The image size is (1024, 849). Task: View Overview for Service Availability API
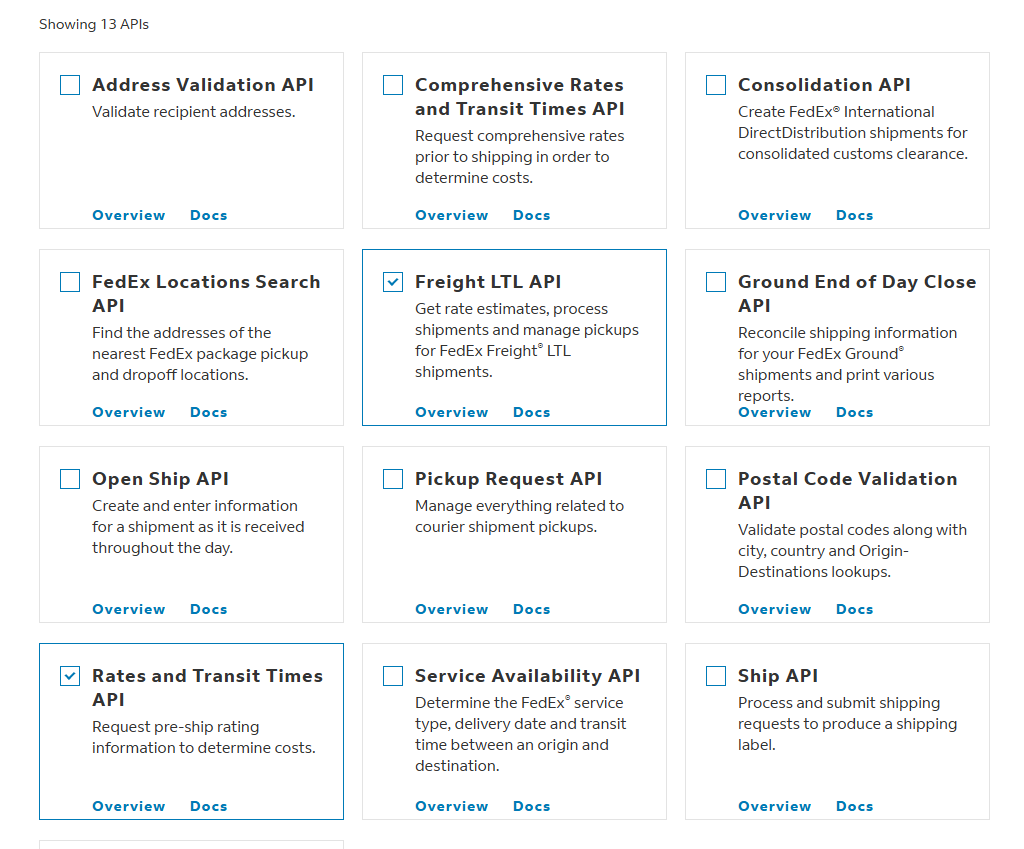451,806
